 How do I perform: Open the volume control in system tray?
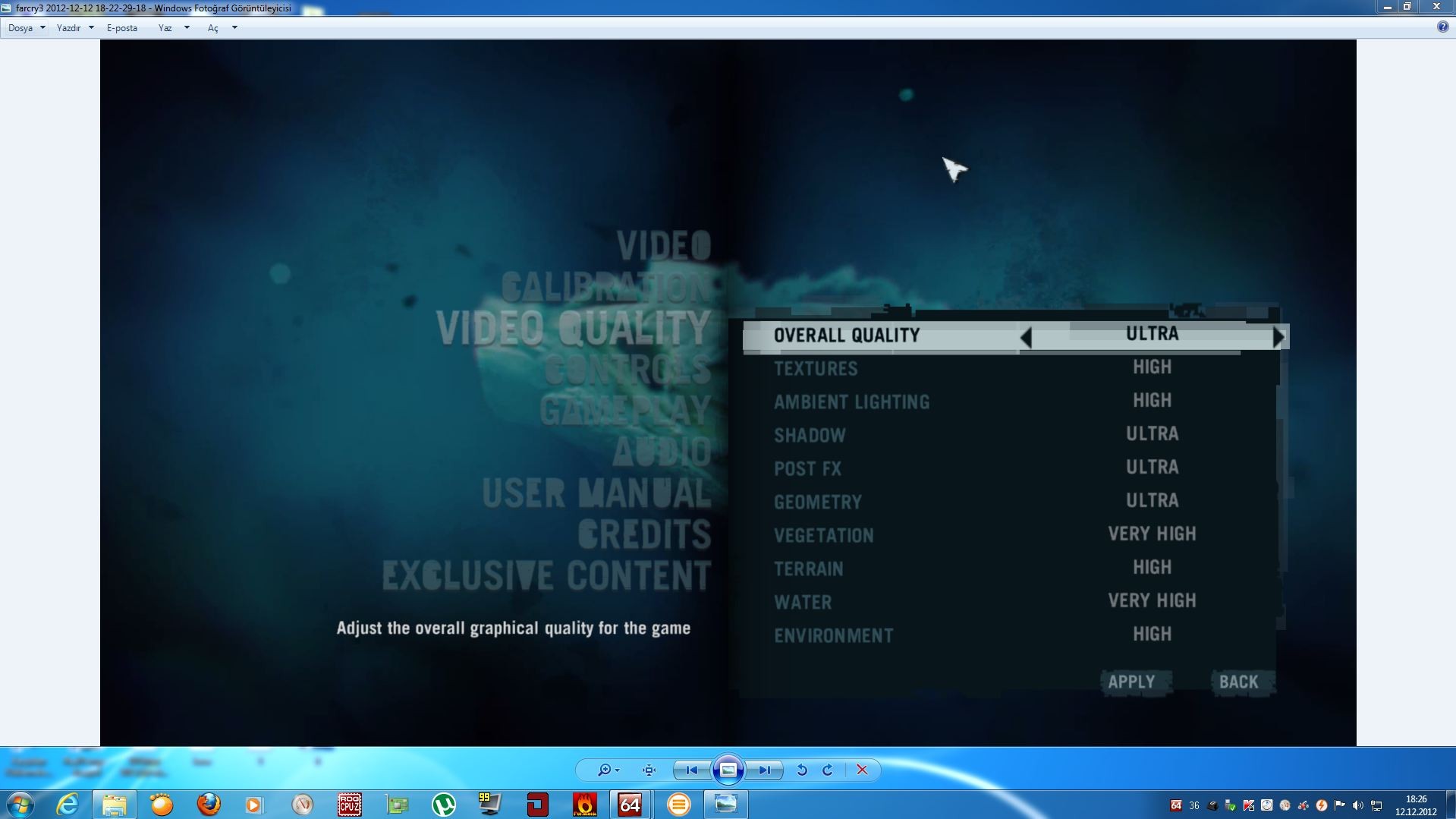click(x=1357, y=805)
